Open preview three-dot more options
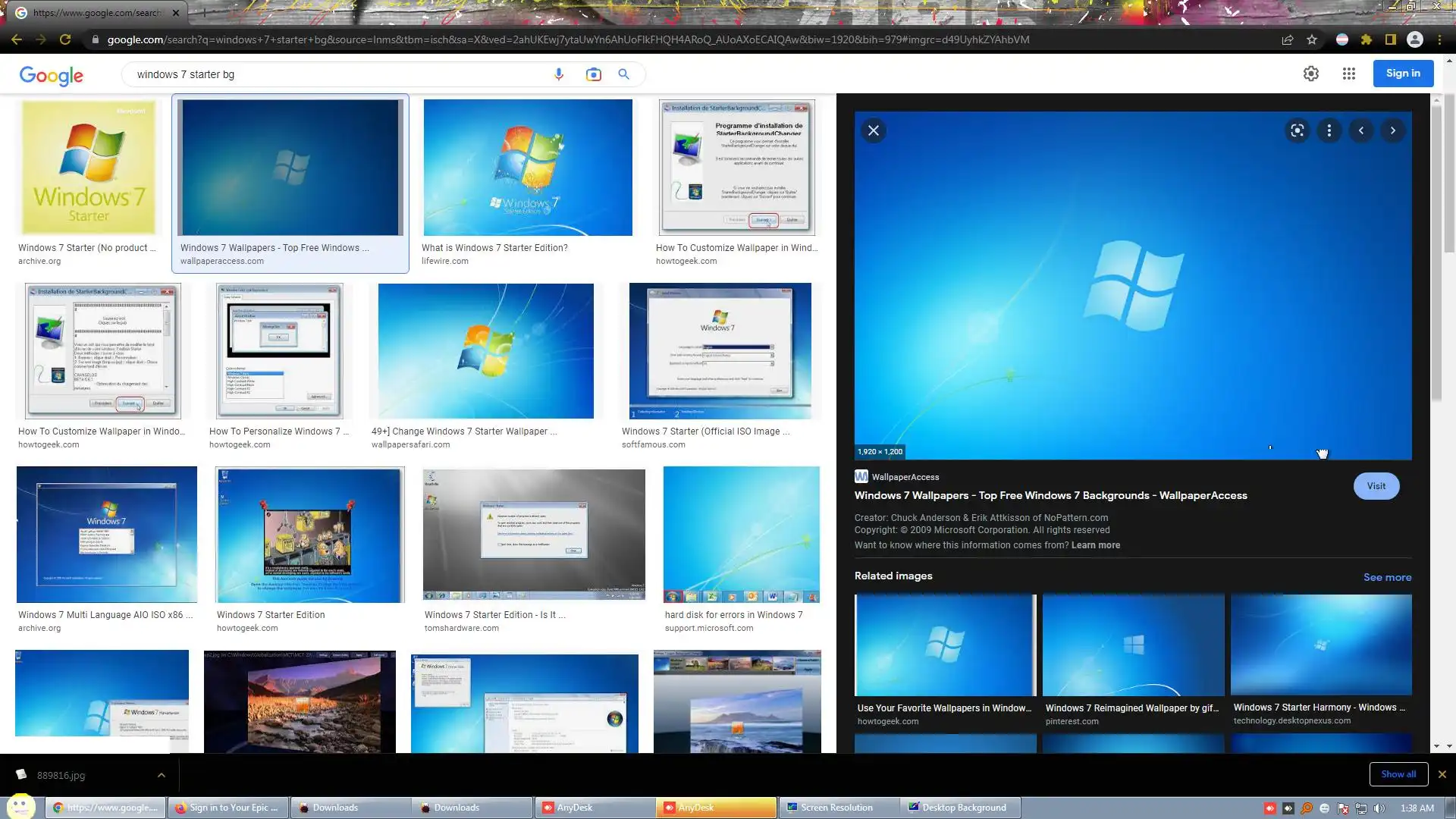The width and height of the screenshot is (1456, 819). tap(1329, 130)
